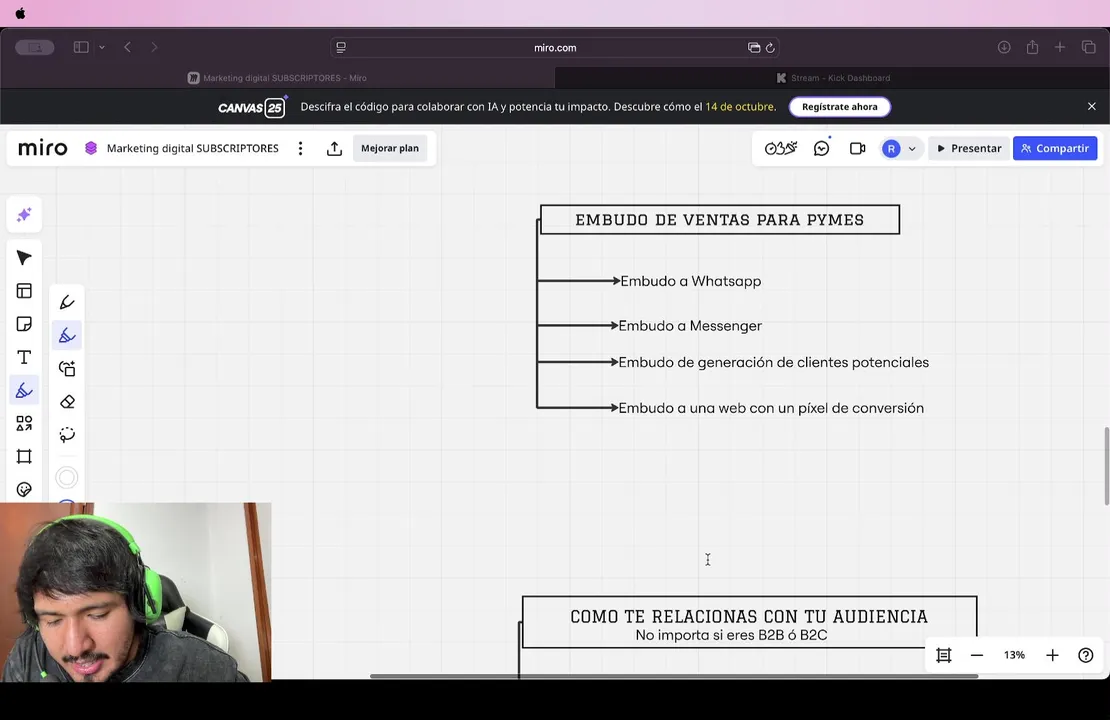Open a new Safari tab
Image resolution: width=1110 pixels, height=720 pixels.
1060,47
